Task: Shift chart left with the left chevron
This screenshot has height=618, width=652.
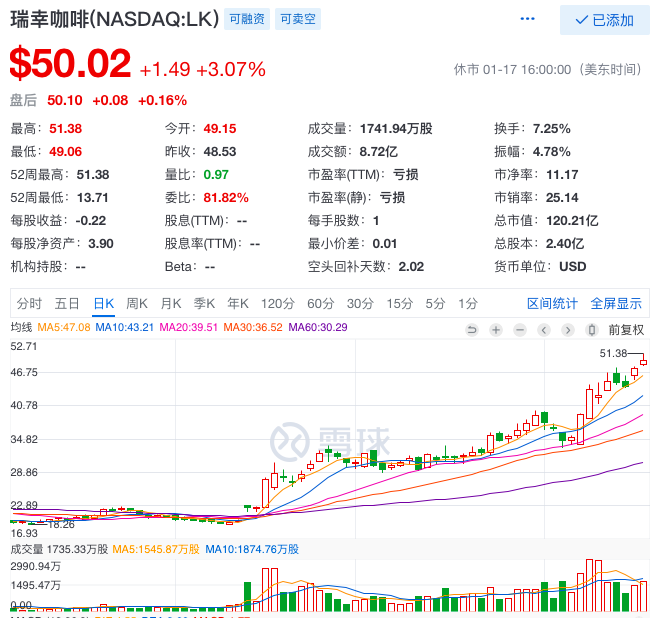Action: pos(543,330)
